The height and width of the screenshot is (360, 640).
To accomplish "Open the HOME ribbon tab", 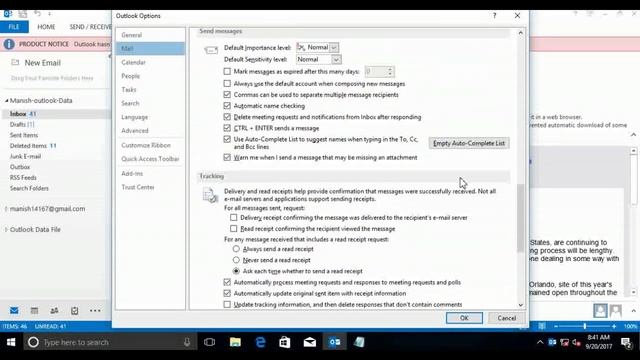I will point(46,27).
